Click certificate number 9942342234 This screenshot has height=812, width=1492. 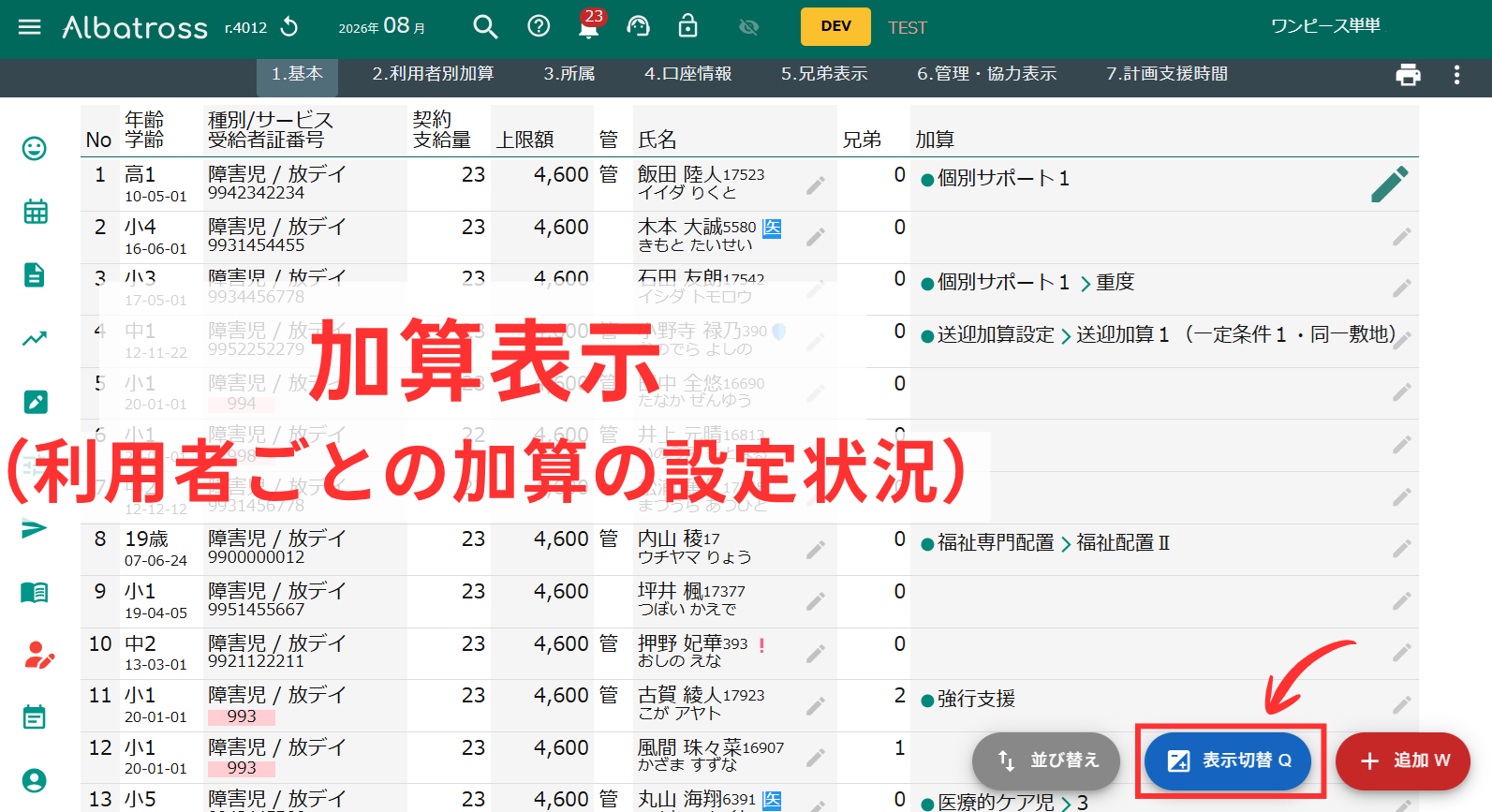[256, 193]
